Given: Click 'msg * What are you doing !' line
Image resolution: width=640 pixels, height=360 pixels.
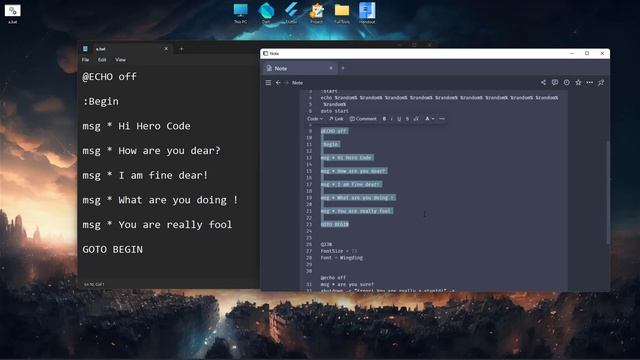Looking at the screenshot, I should (x=160, y=200).
